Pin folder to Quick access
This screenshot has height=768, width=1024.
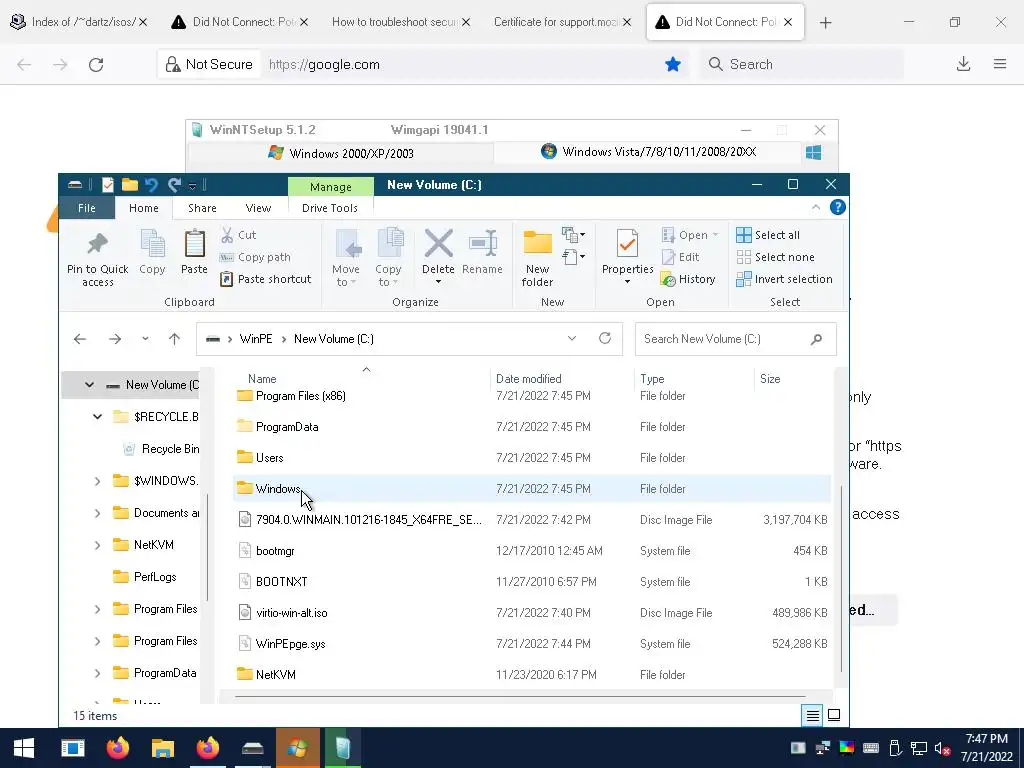point(97,259)
